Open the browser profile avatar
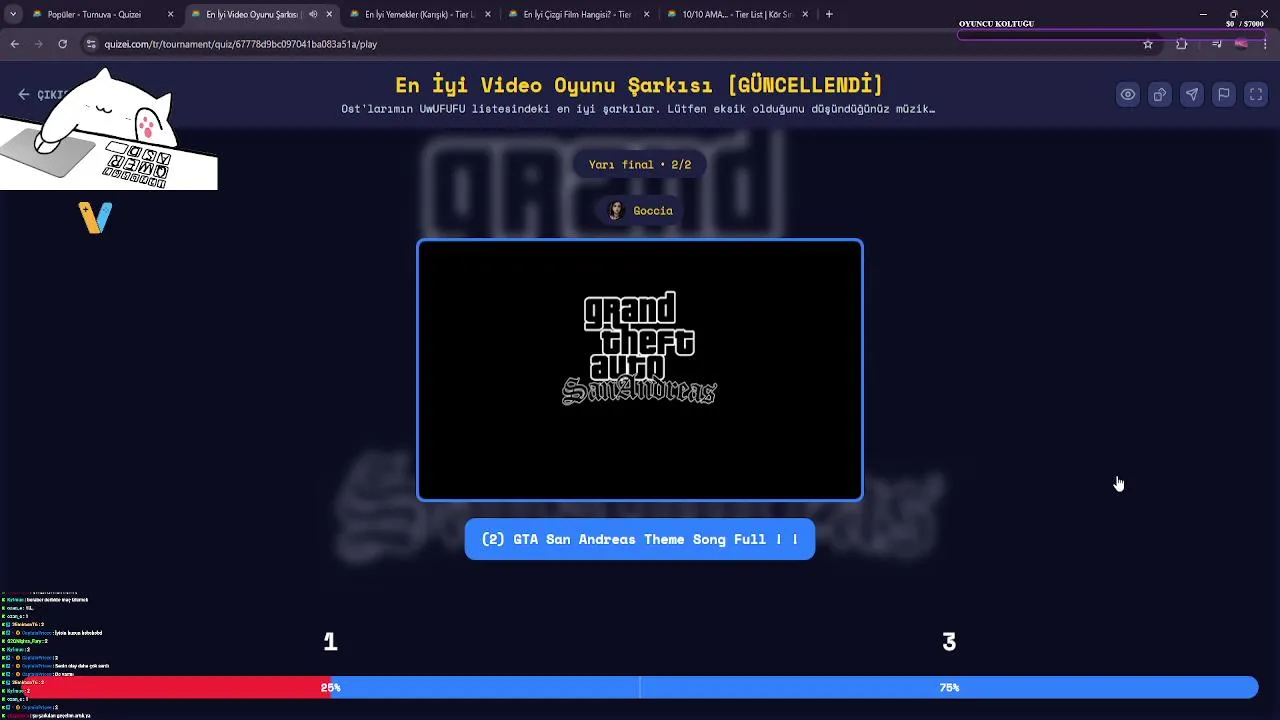Screen dimensions: 1280x720 (x=1241, y=44)
